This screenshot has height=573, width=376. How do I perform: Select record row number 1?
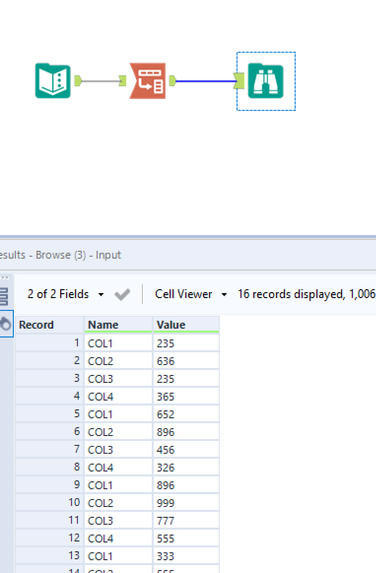click(50, 343)
